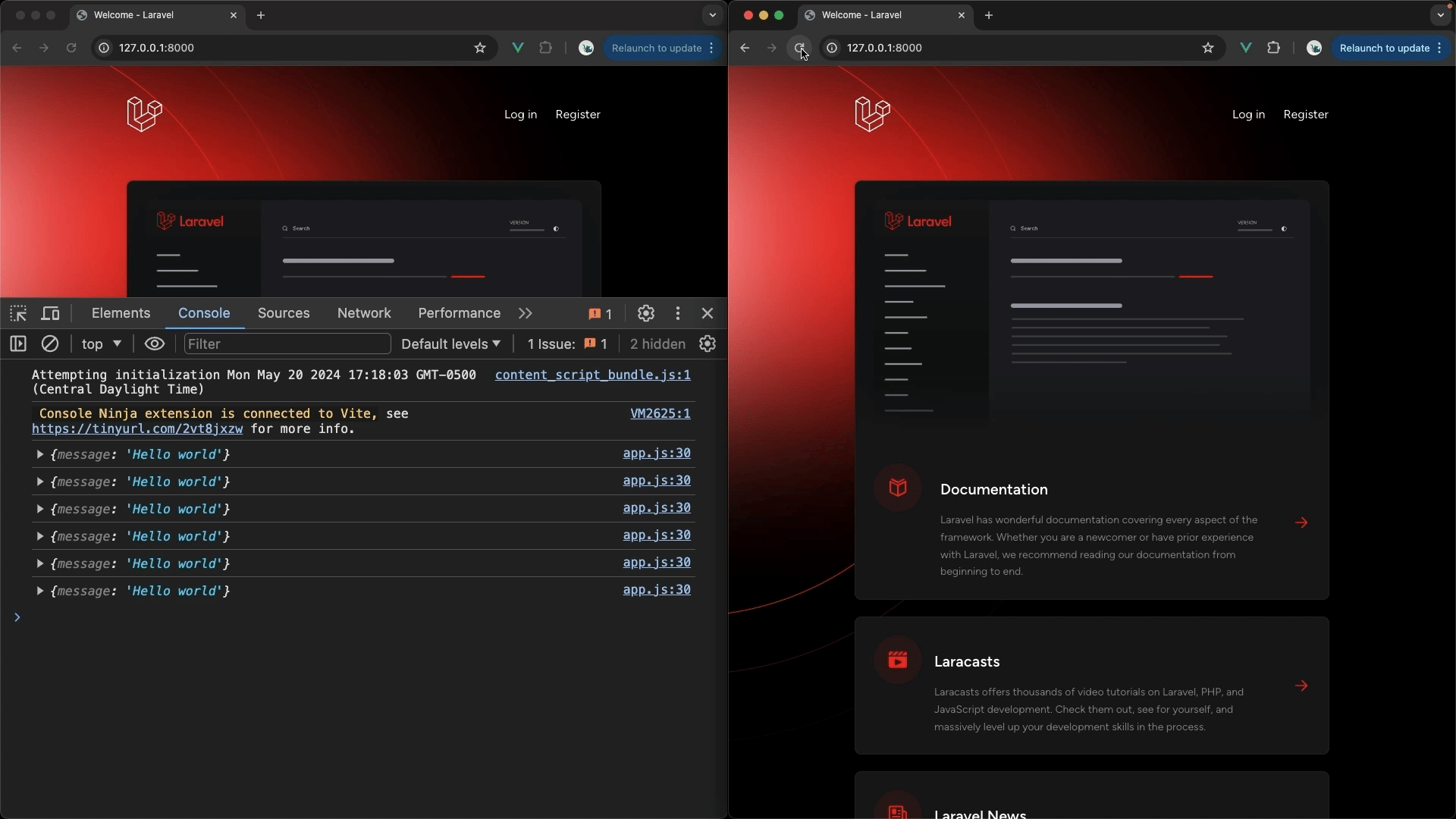Reload the page in the left window
This screenshot has height=819, width=1456.
click(x=71, y=48)
